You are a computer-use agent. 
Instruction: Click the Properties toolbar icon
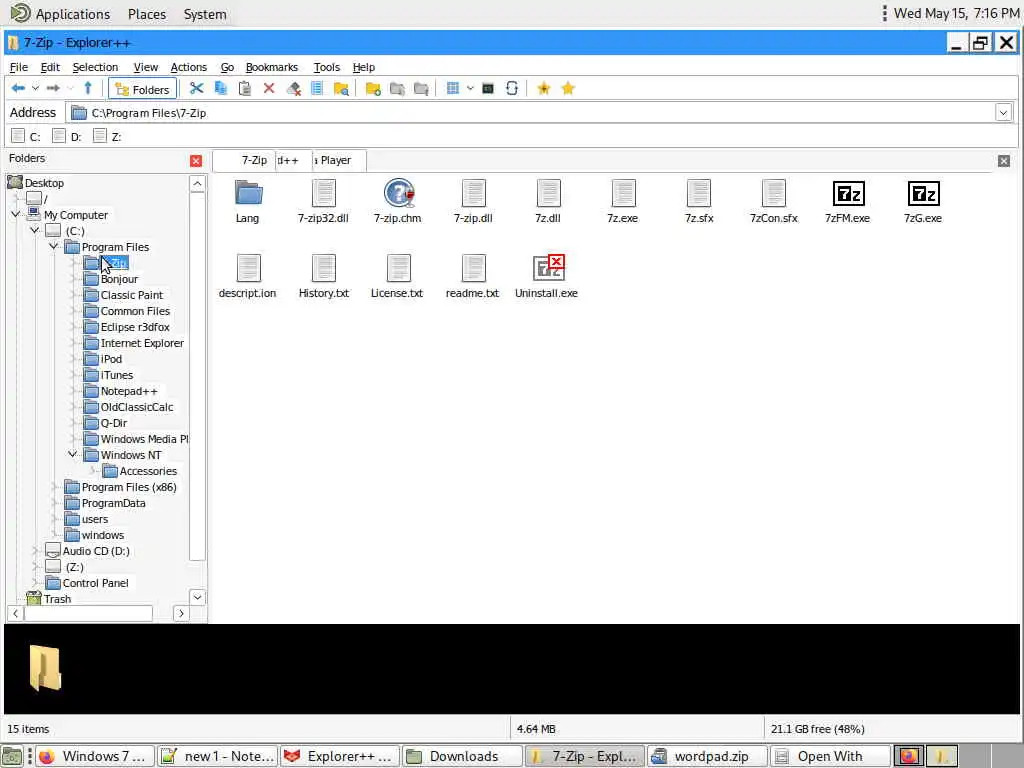pyautogui.click(x=317, y=88)
